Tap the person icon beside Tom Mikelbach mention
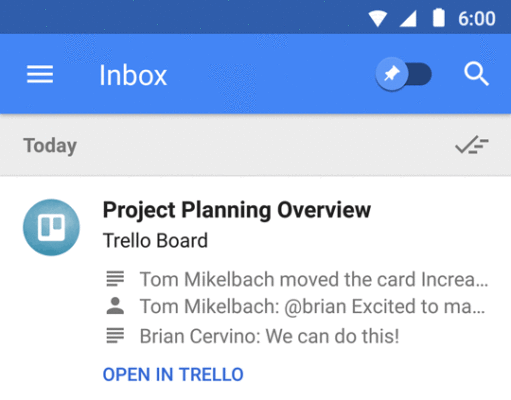Screen dimensions: 511x400 (115, 306)
